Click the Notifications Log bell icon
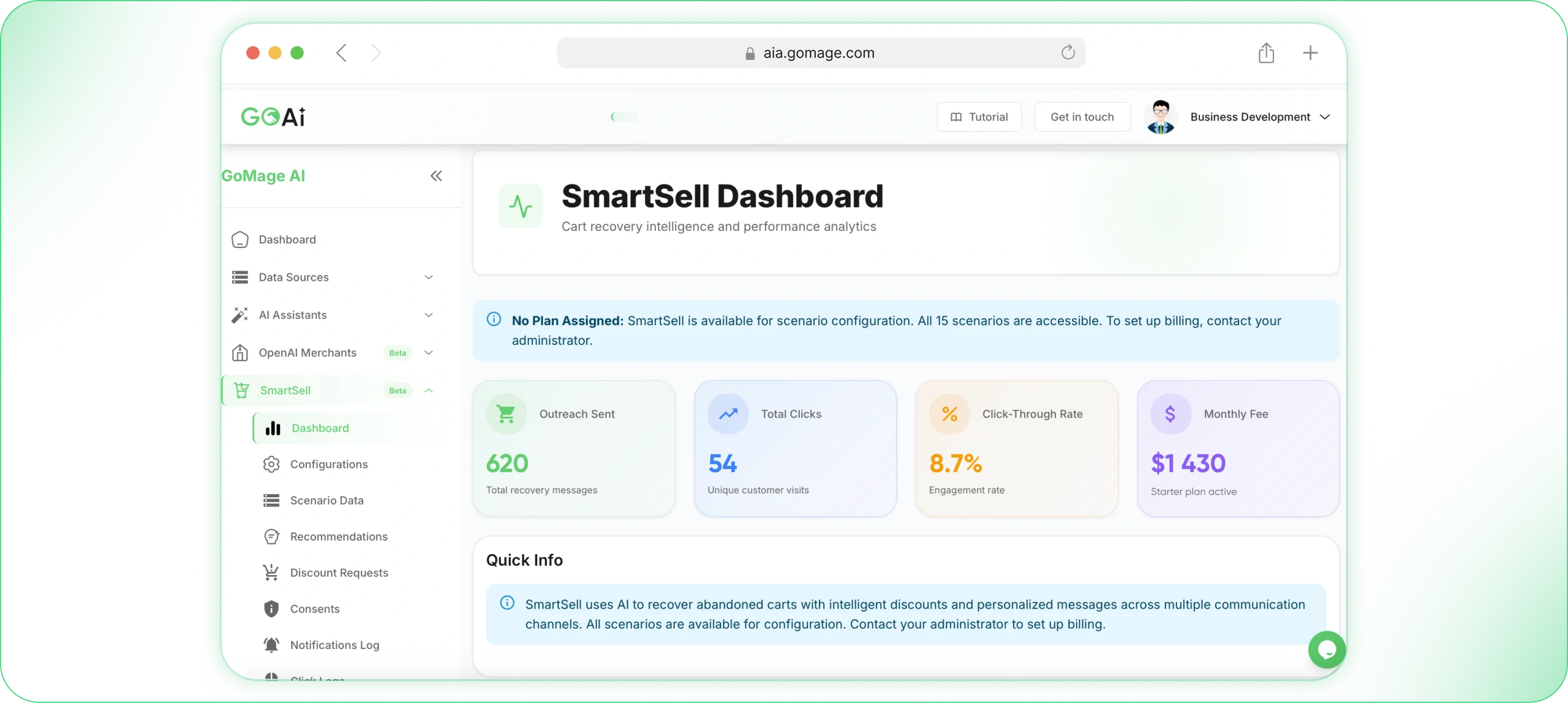The width and height of the screenshot is (1568, 703). [271, 645]
